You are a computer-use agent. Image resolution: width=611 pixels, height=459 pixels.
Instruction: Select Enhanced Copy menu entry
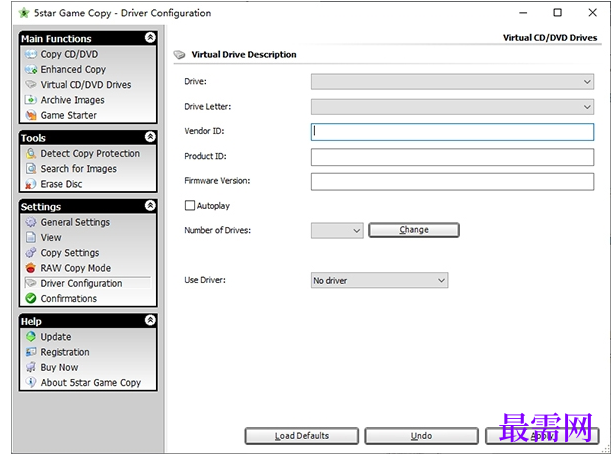[x=73, y=69]
